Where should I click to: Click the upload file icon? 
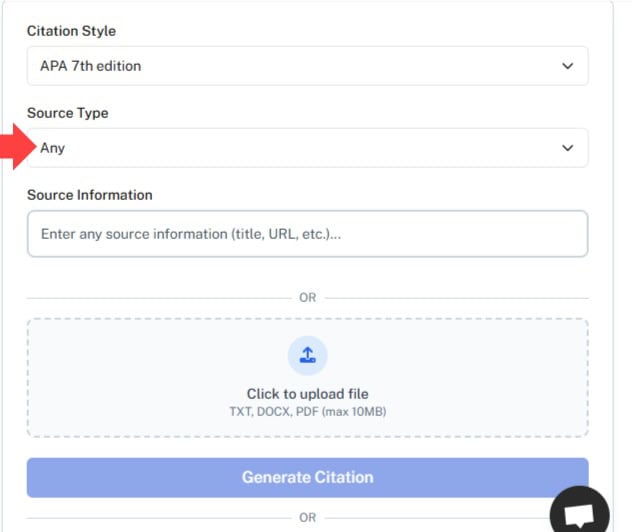coord(307,355)
